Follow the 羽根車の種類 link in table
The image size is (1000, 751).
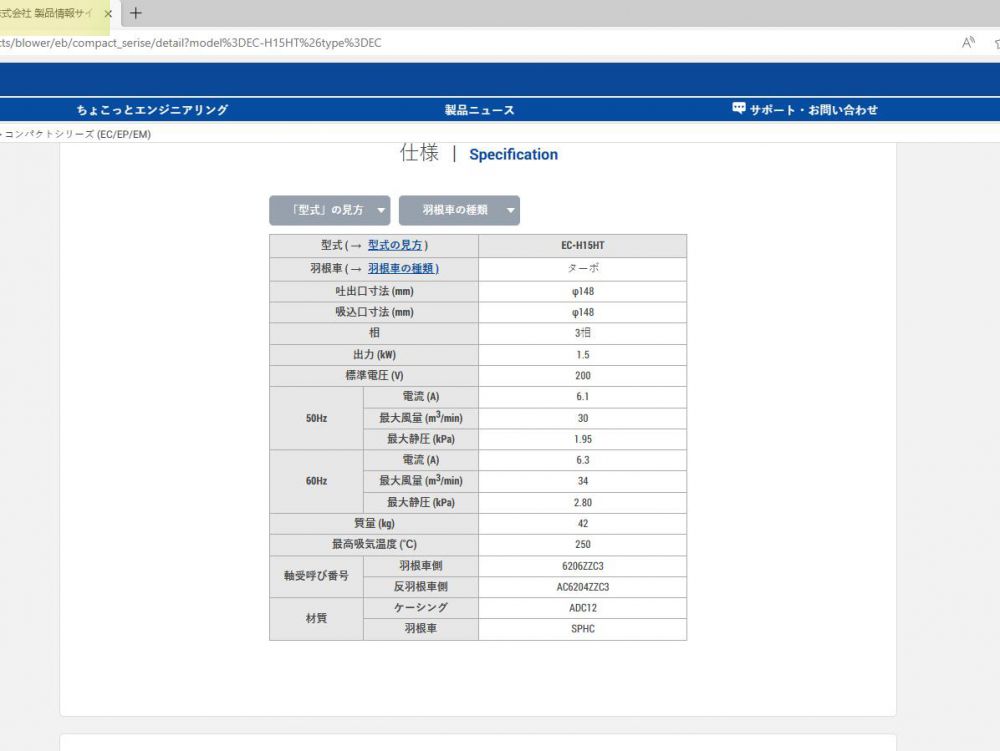(x=402, y=269)
